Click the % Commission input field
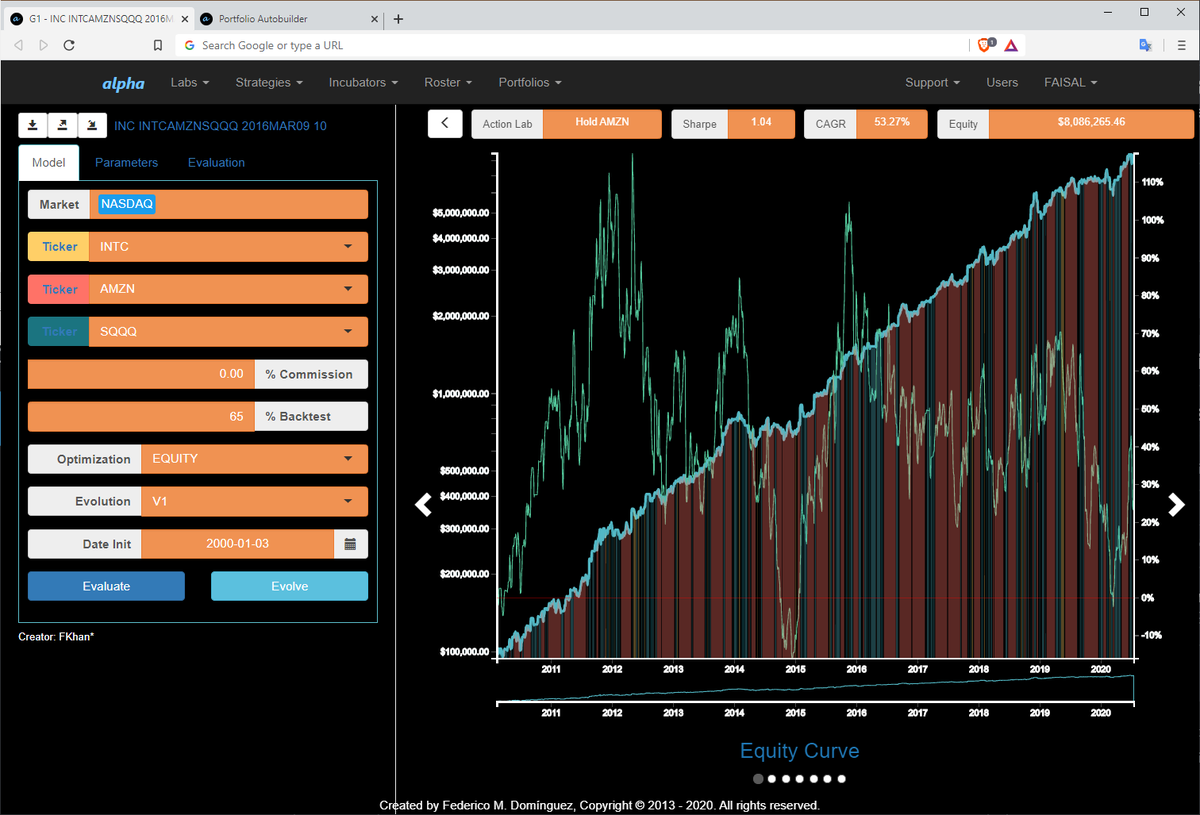The height and width of the screenshot is (815, 1200). pyautogui.click(x=141, y=374)
